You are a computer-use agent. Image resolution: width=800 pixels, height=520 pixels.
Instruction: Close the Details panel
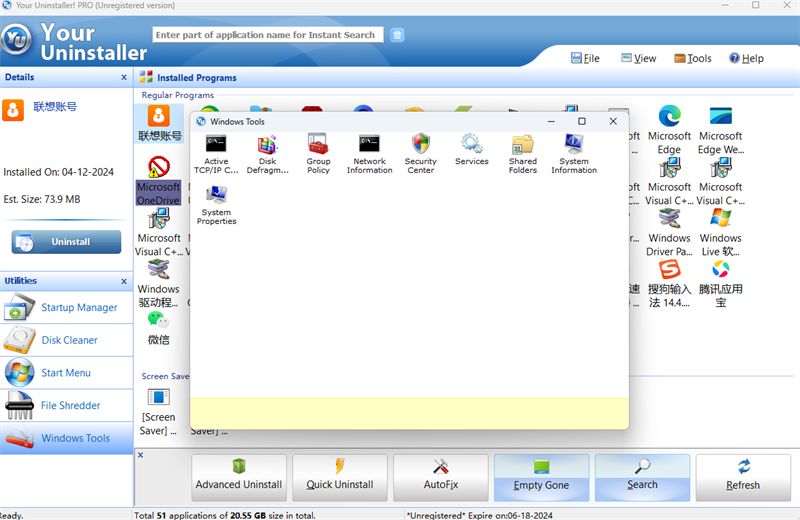(x=124, y=77)
